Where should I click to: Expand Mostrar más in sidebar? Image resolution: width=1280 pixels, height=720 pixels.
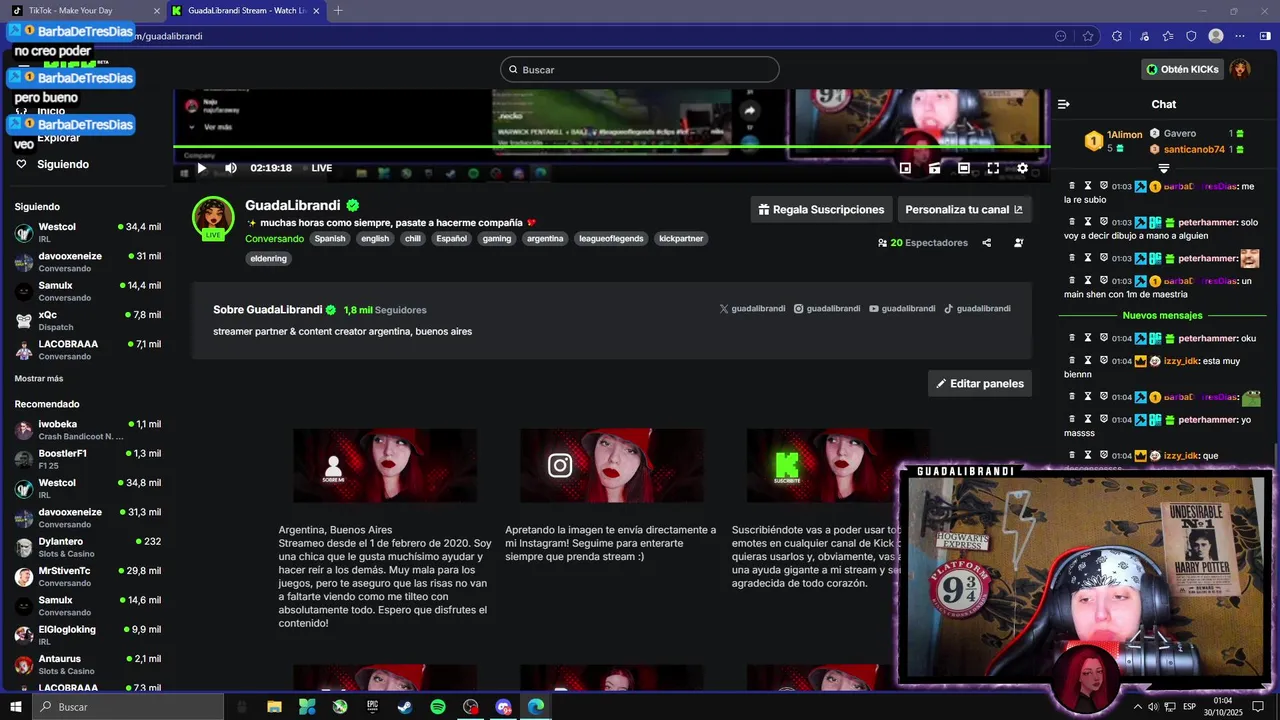[39, 379]
